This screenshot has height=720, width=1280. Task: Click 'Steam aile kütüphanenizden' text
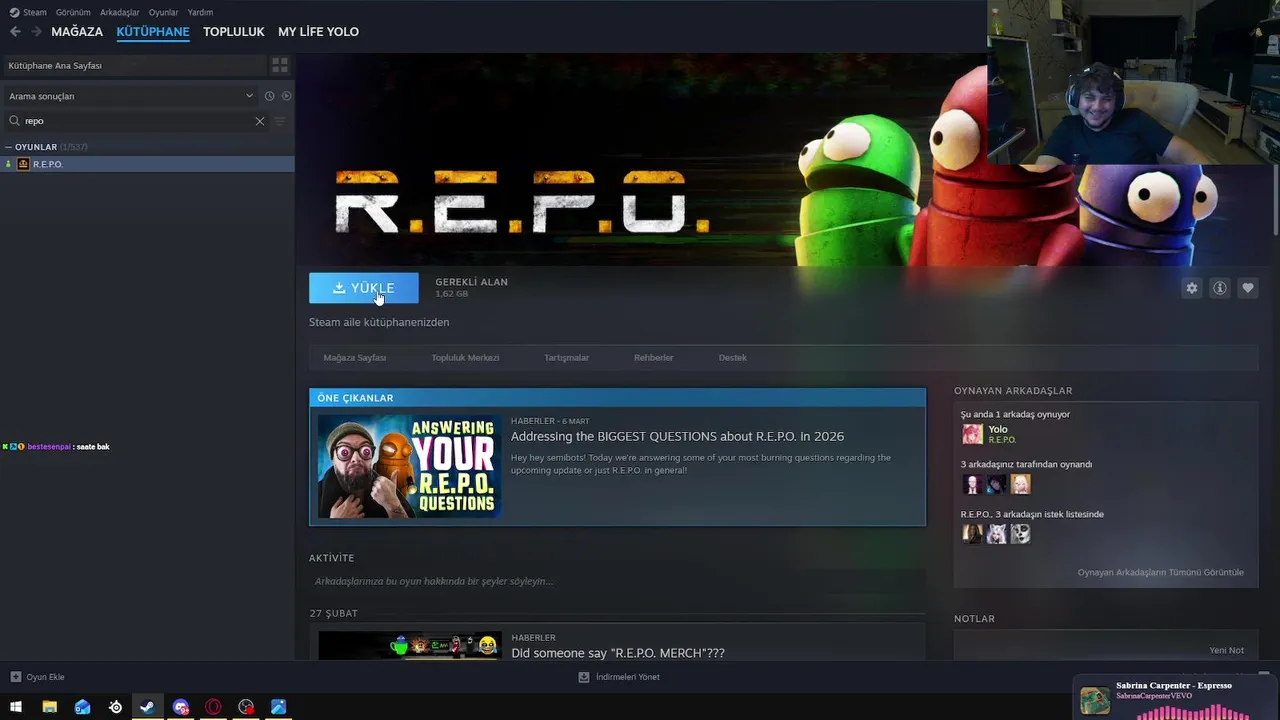coord(379,322)
